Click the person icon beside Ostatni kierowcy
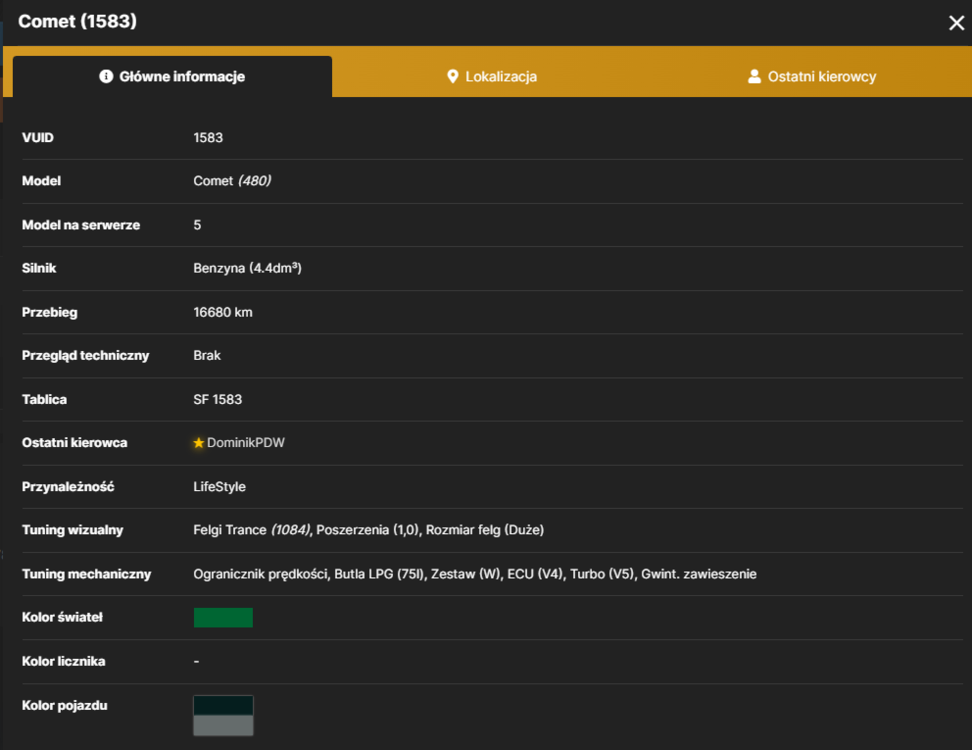The height and width of the screenshot is (750, 972). pyautogui.click(x=754, y=76)
